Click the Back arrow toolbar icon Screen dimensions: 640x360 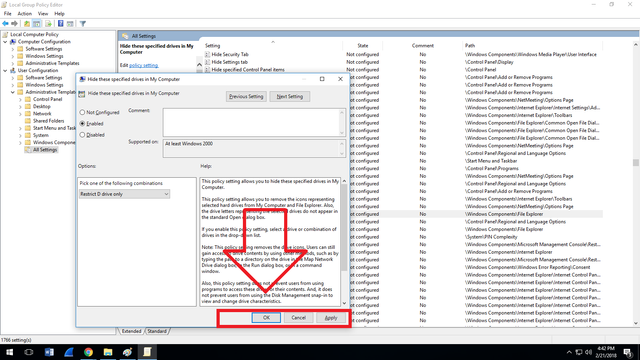[x=5, y=24]
